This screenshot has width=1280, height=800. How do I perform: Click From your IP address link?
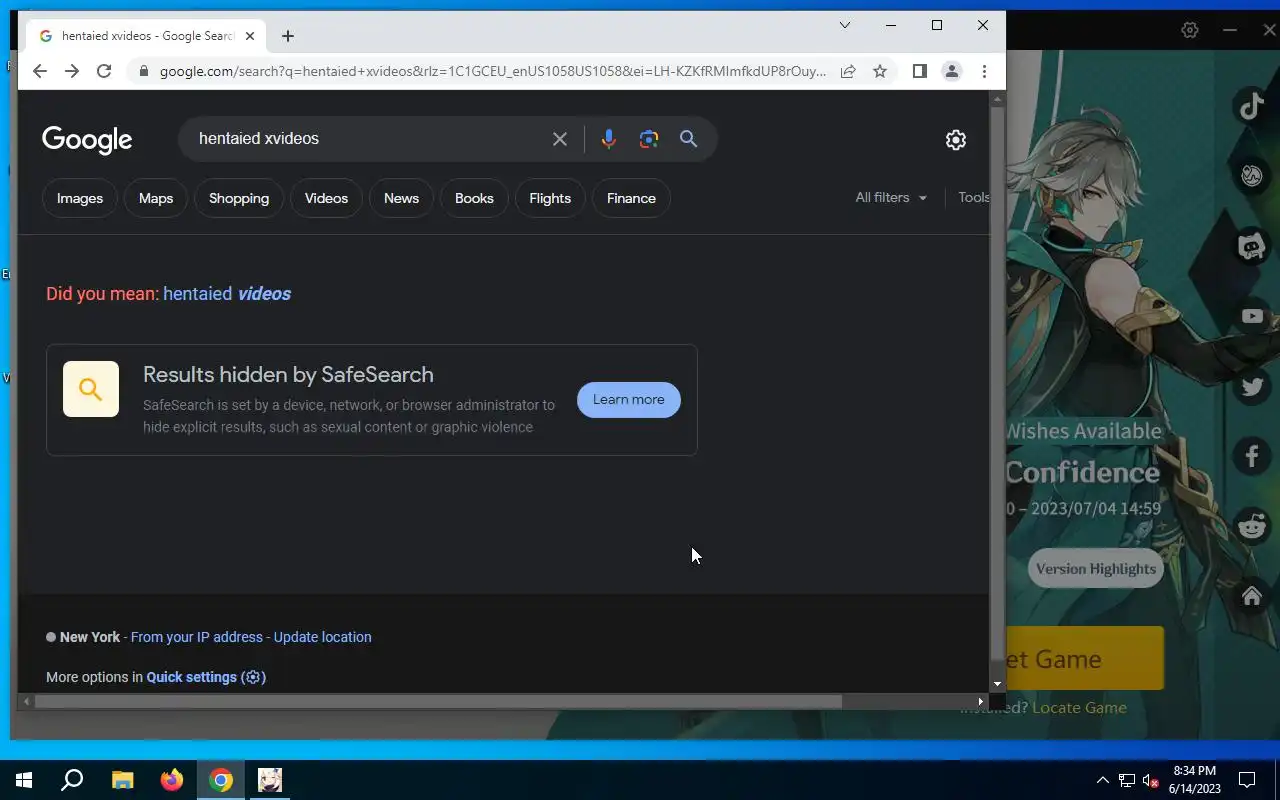coord(197,637)
